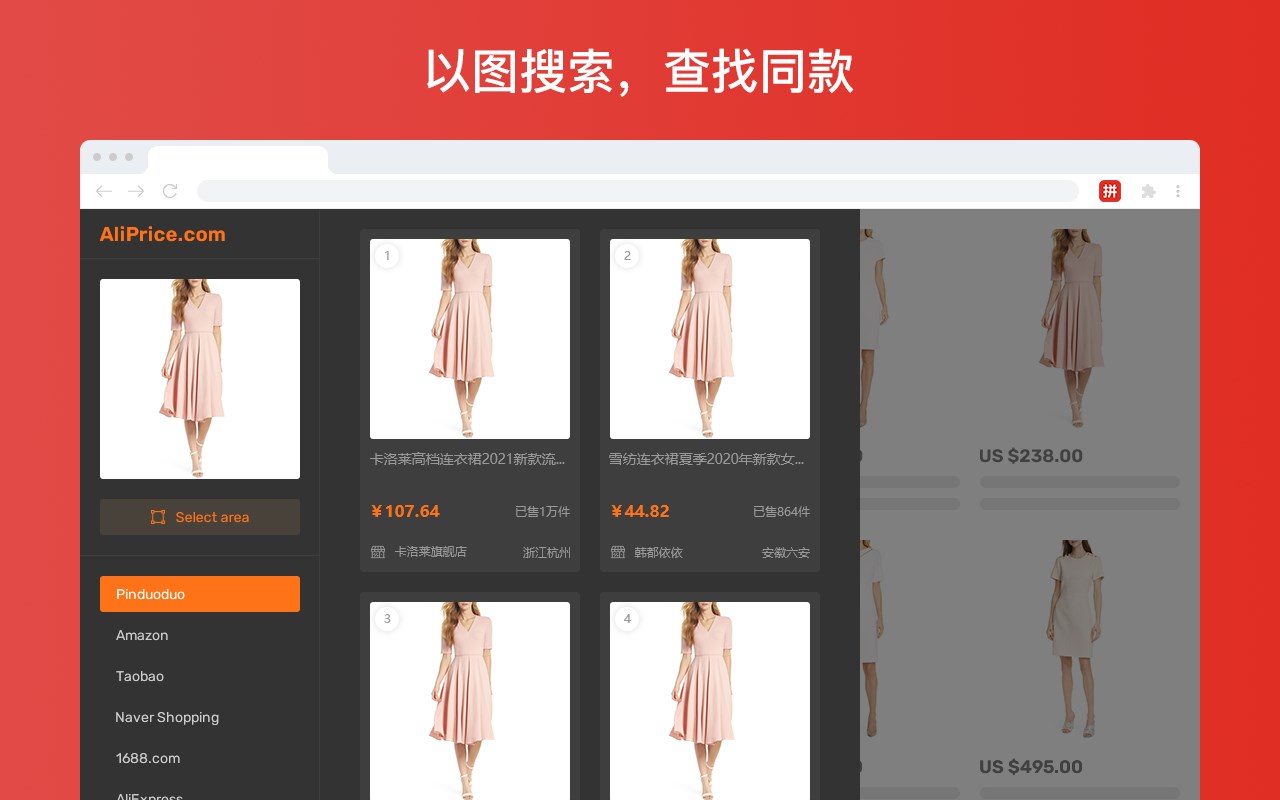
Task: Click the browser forward arrow
Action: (x=137, y=191)
